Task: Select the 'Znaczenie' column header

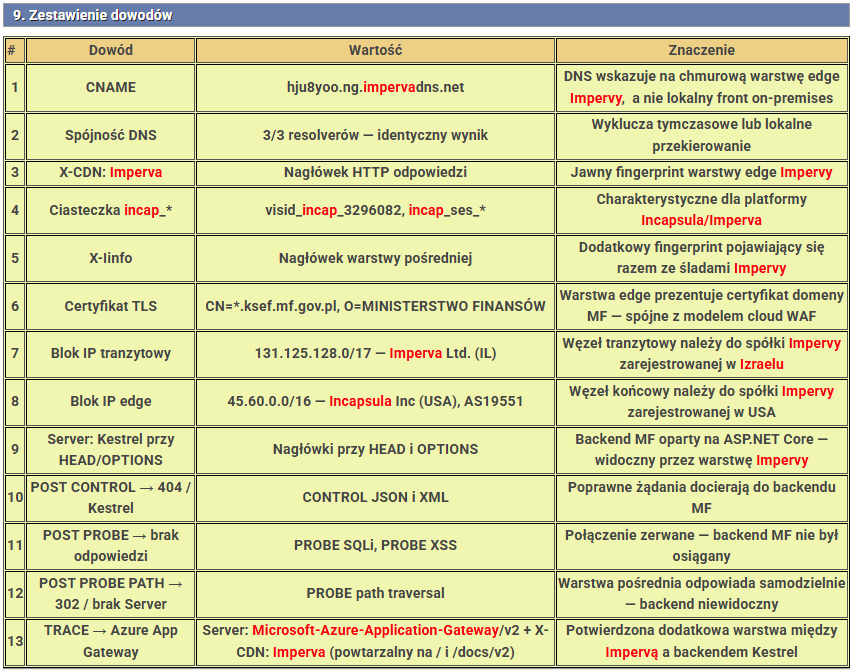Action: point(702,50)
